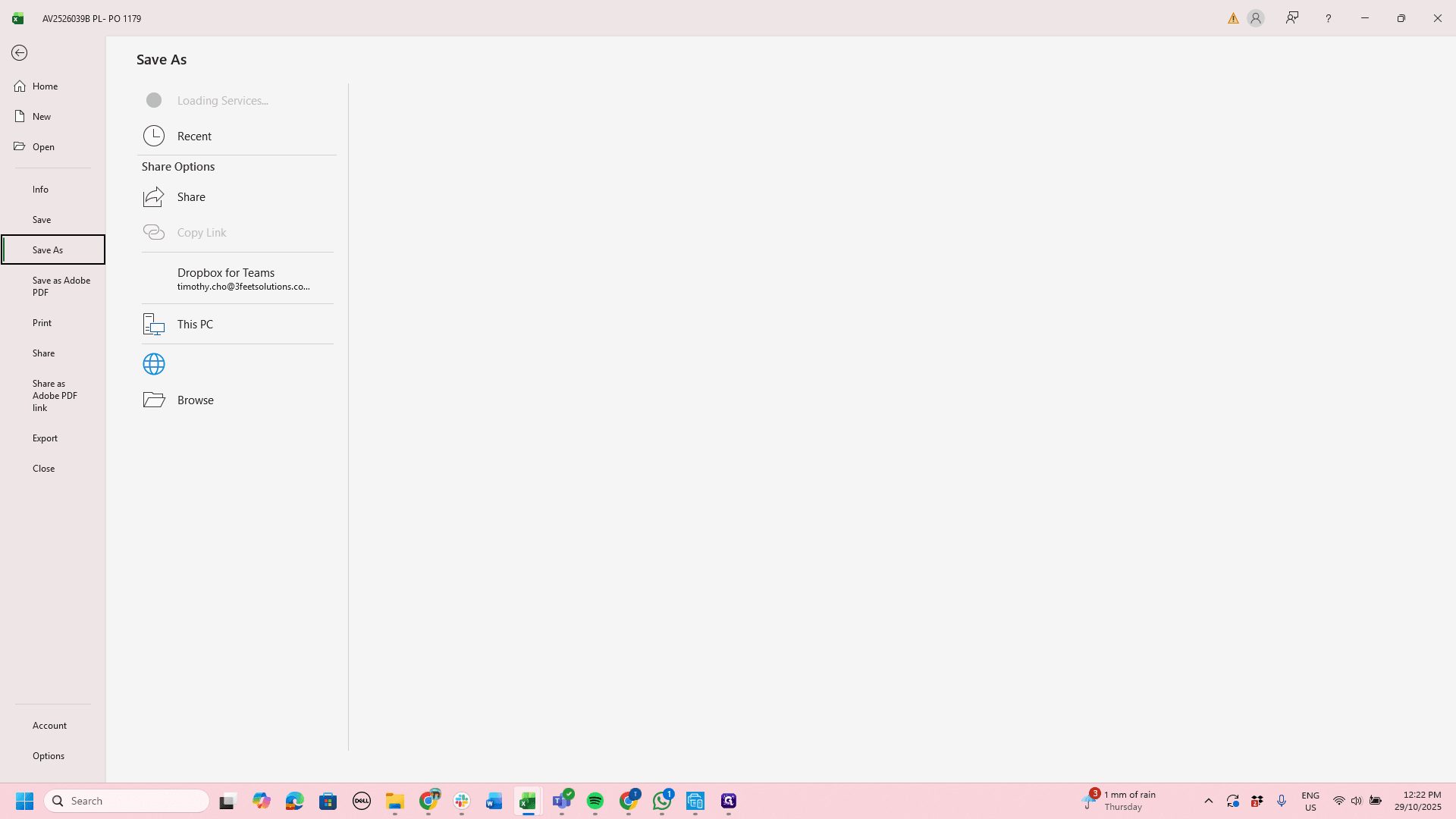Image resolution: width=1456 pixels, height=819 pixels.
Task: Select New in the sidebar
Action: click(x=52, y=117)
